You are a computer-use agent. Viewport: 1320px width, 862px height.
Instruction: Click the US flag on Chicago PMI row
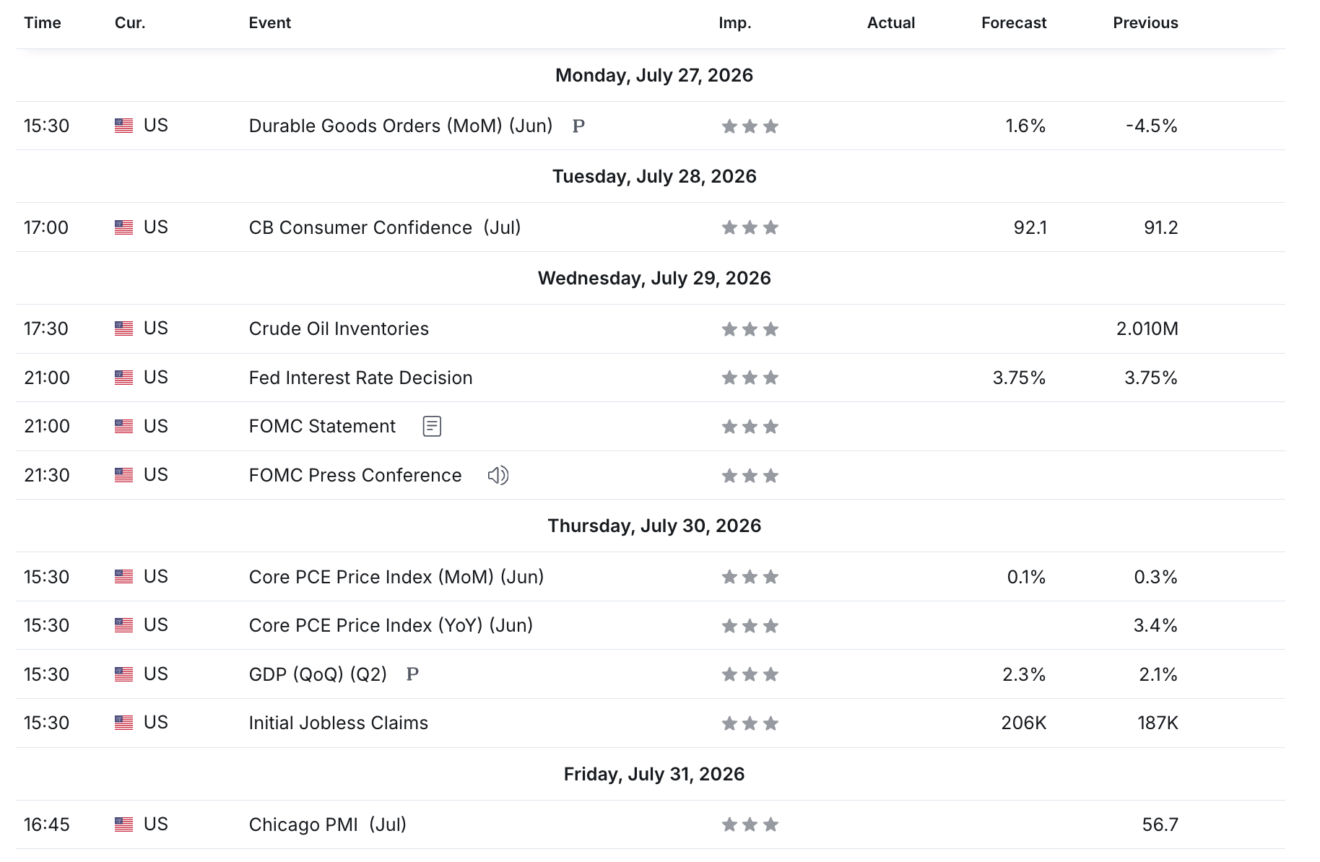point(124,825)
